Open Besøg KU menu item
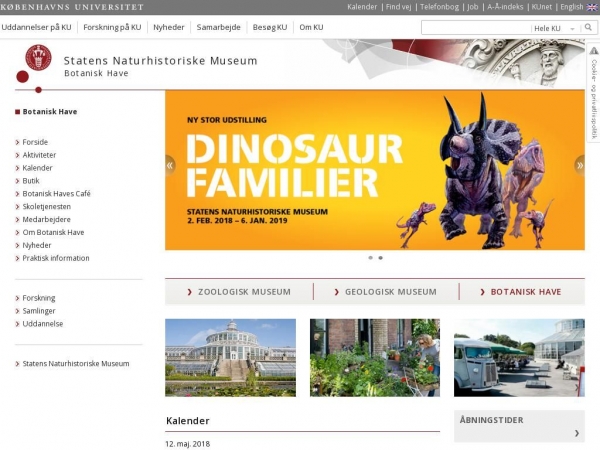 (270, 27)
